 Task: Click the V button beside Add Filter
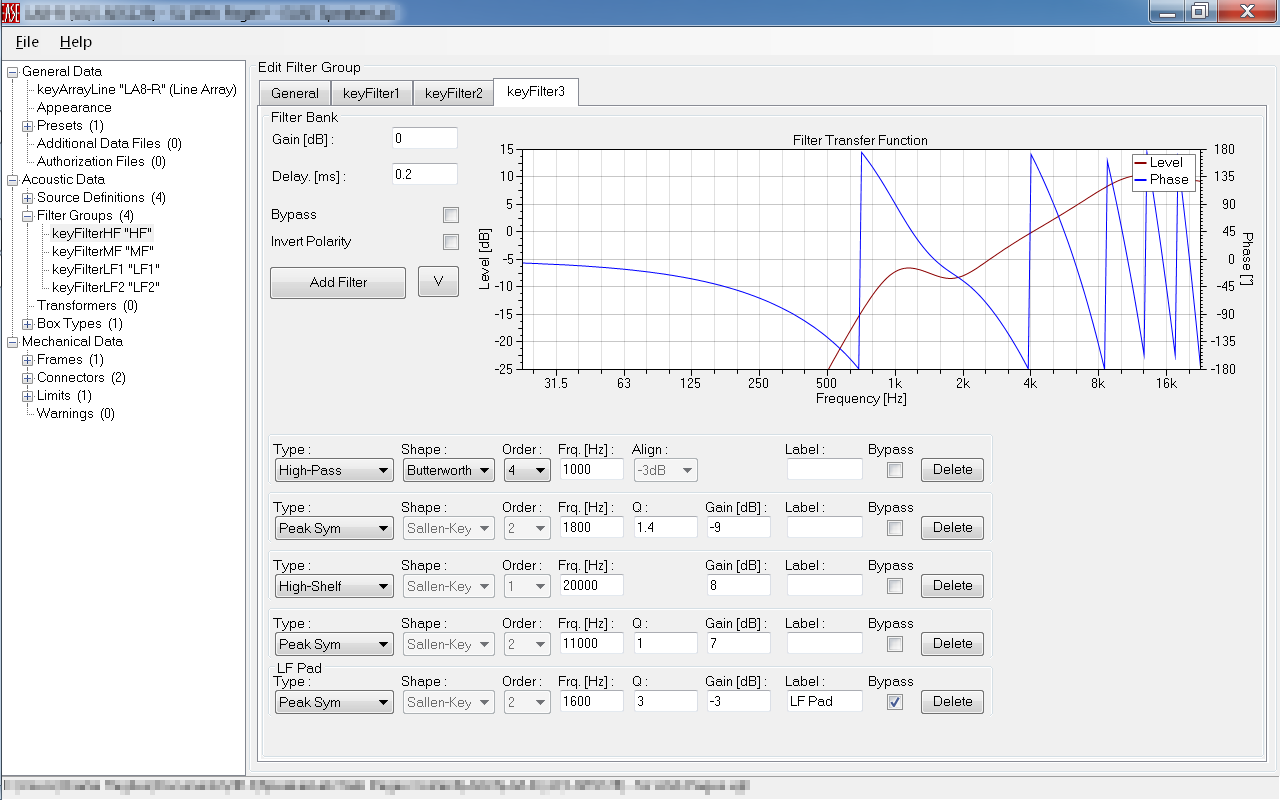(438, 283)
